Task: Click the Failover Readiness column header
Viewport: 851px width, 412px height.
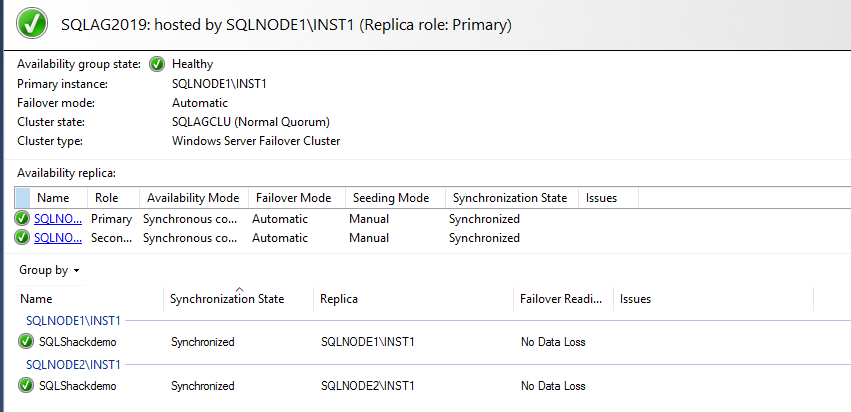Action: point(561,299)
